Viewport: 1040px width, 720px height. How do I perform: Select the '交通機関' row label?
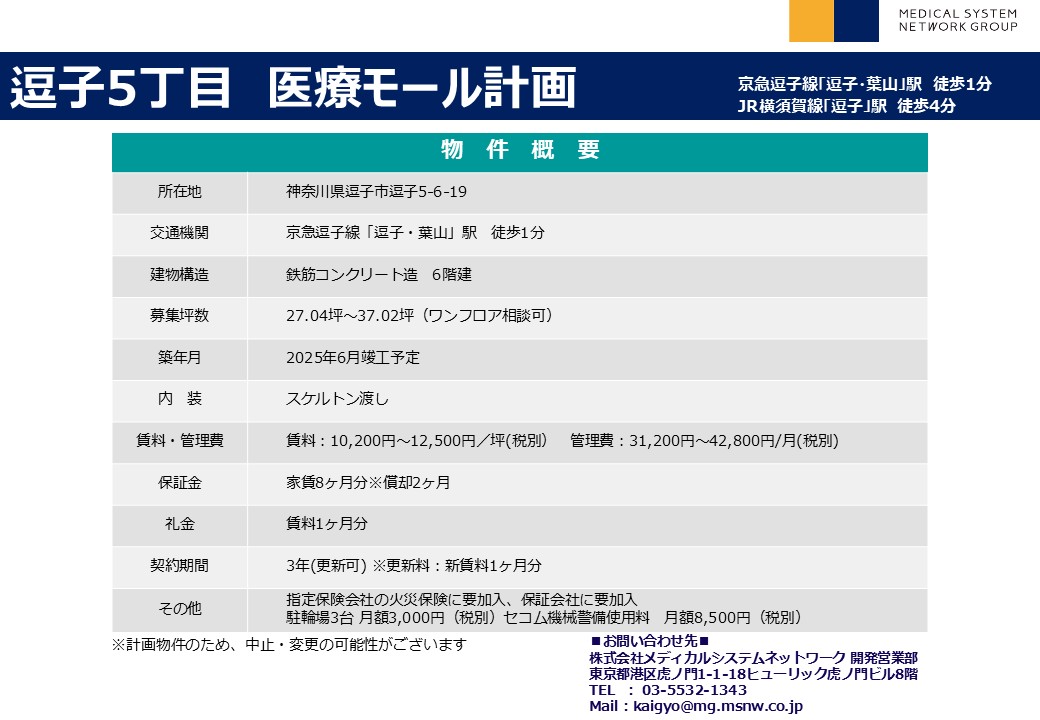[x=179, y=233]
